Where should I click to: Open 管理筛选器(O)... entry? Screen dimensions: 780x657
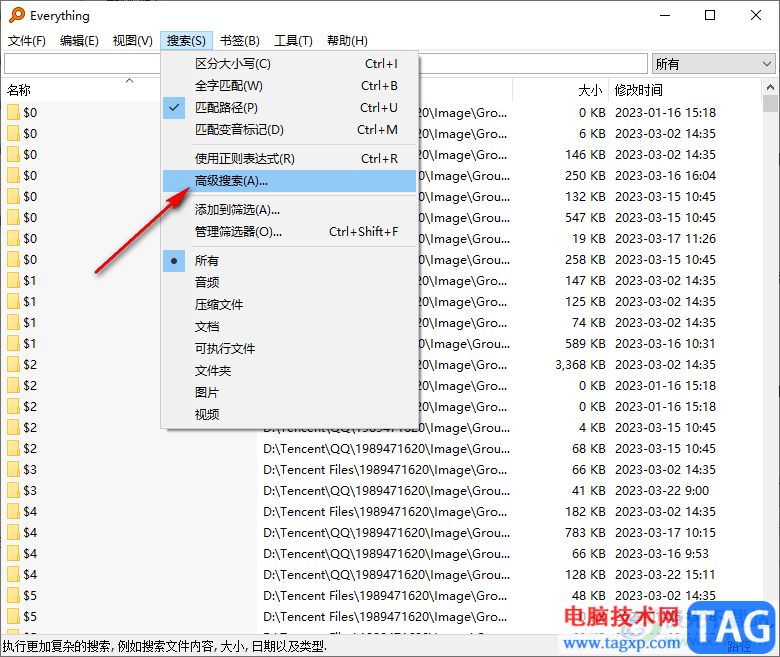click(290, 232)
